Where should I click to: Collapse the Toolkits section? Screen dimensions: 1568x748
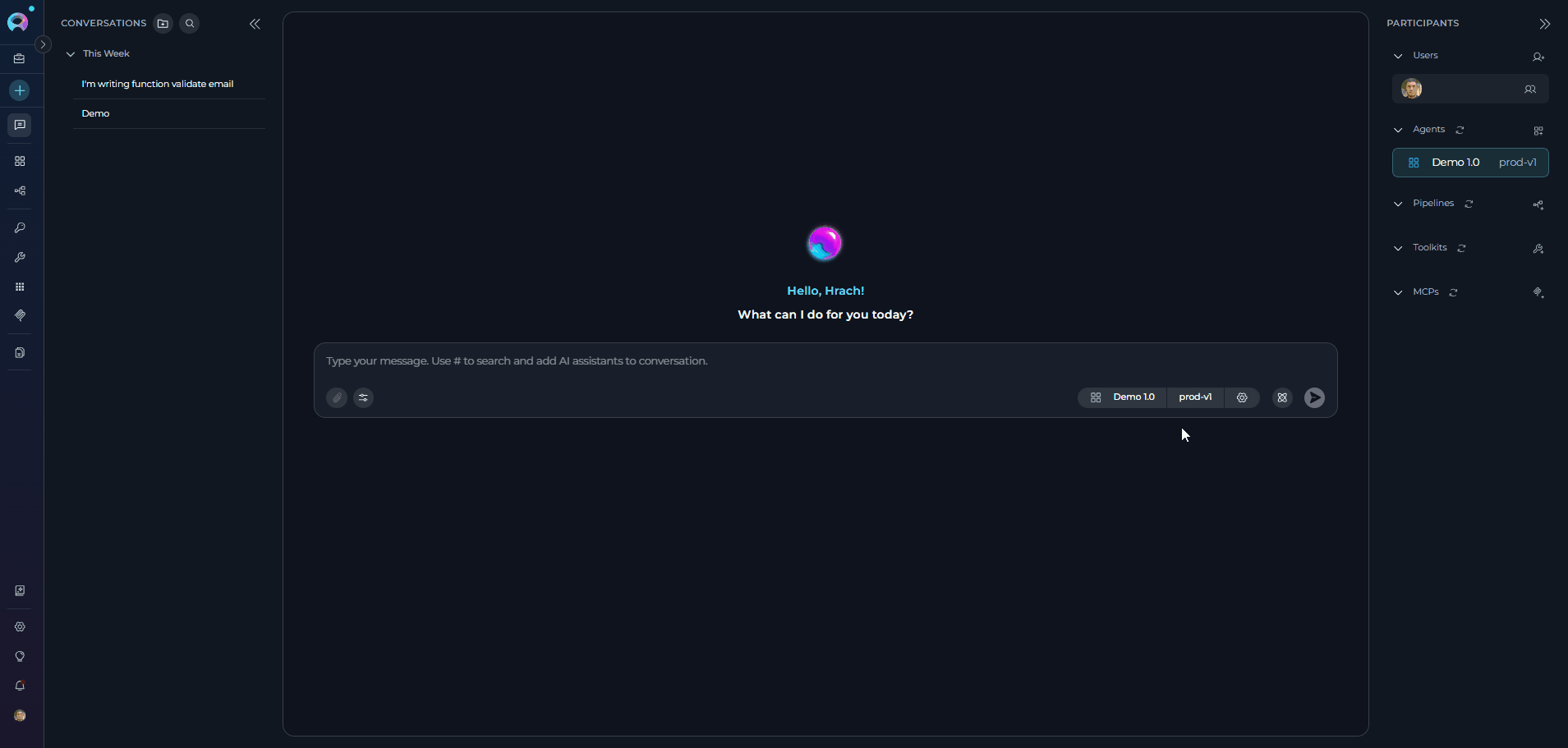pos(1398,248)
